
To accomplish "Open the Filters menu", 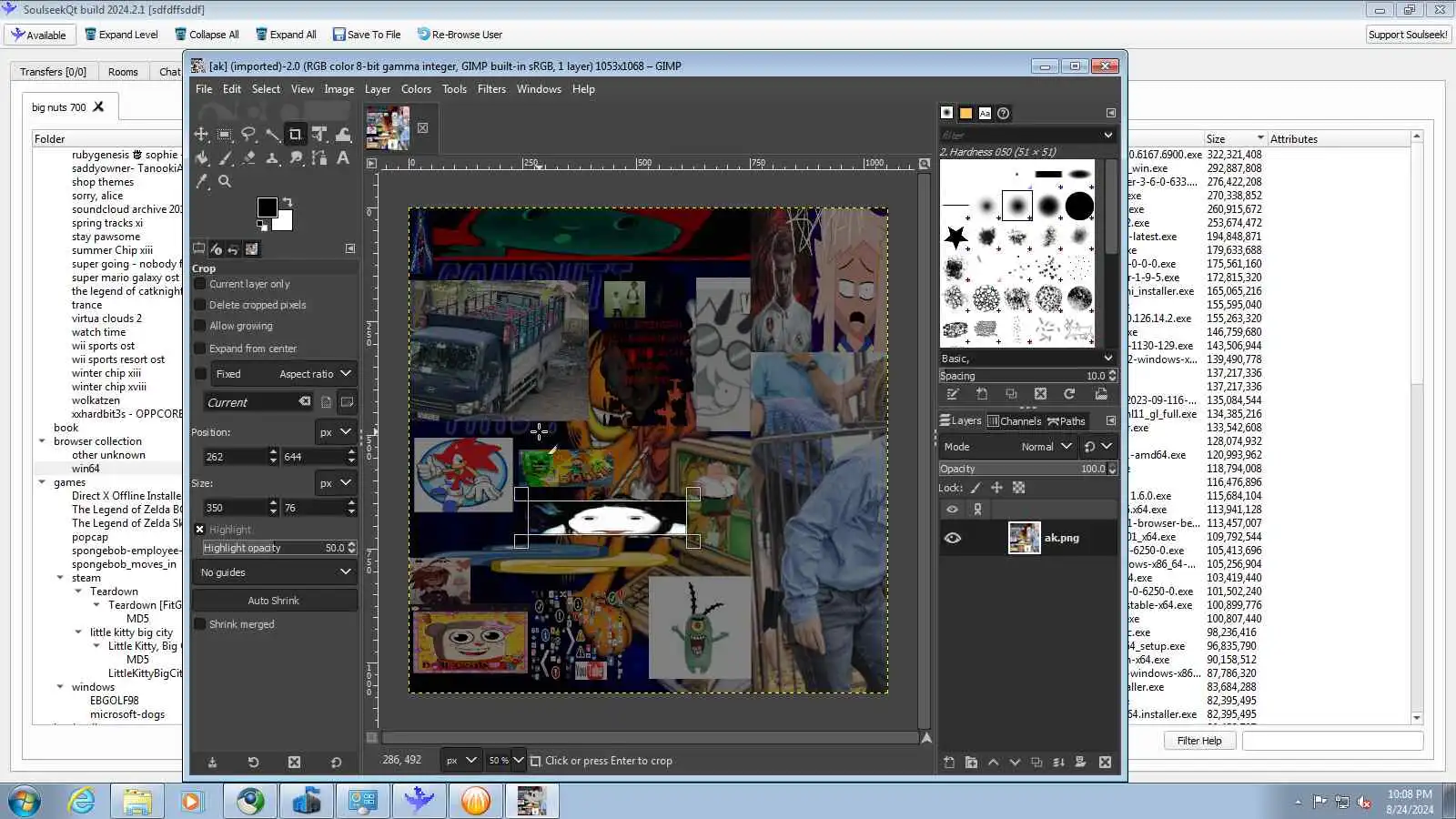I will pyautogui.click(x=491, y=89).
